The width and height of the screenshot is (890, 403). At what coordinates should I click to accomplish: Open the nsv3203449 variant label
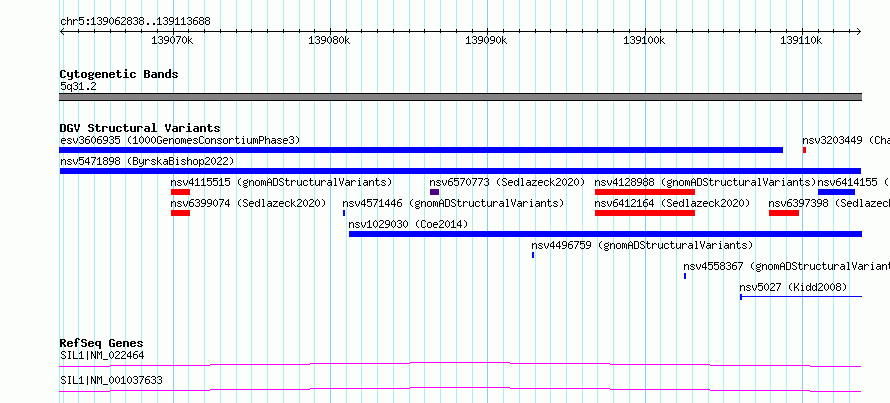click(846, 140)
